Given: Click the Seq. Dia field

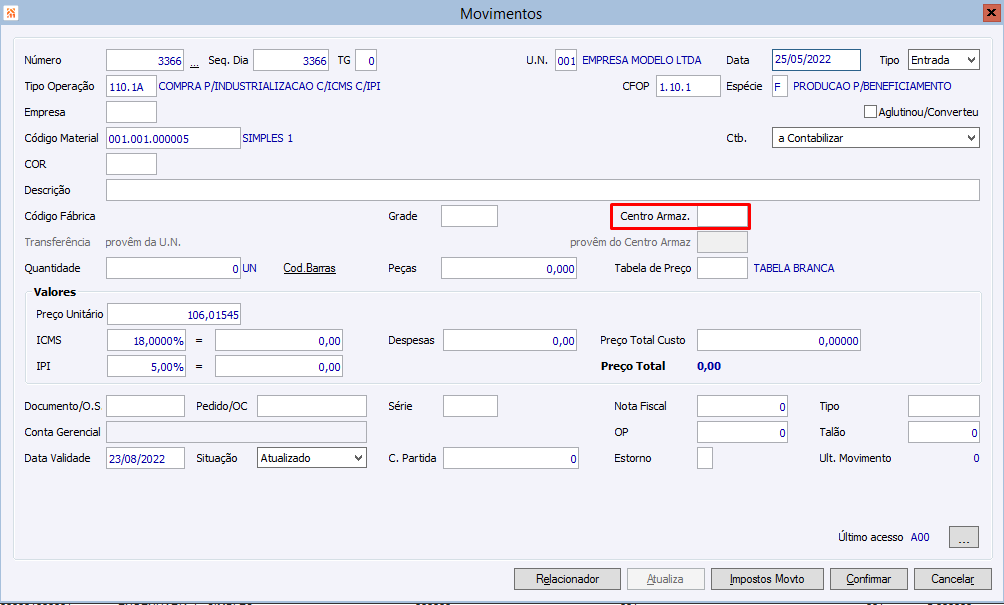Looking at the screenshot, I should coord(291,60).
